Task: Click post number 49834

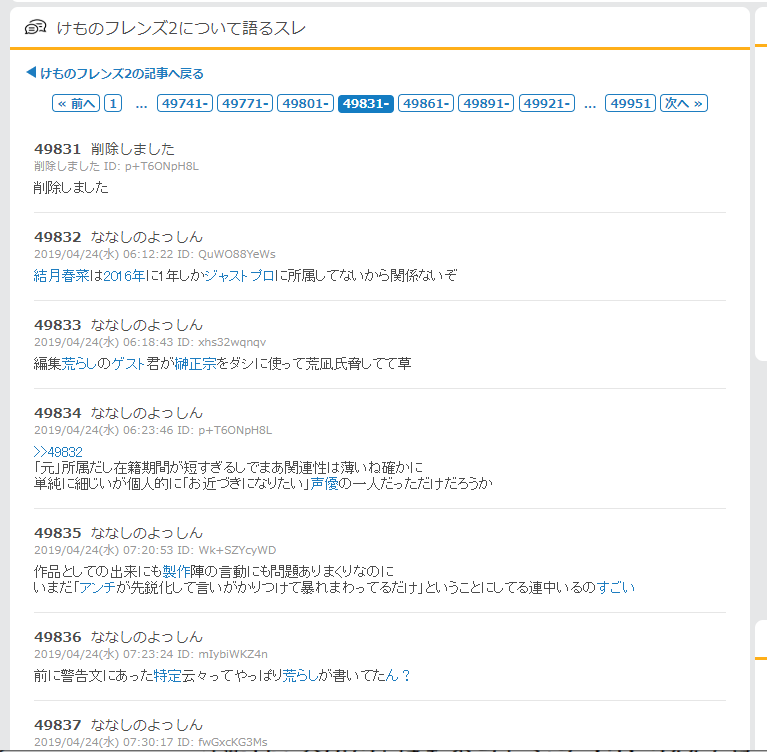Action: (x=57, y=413)
